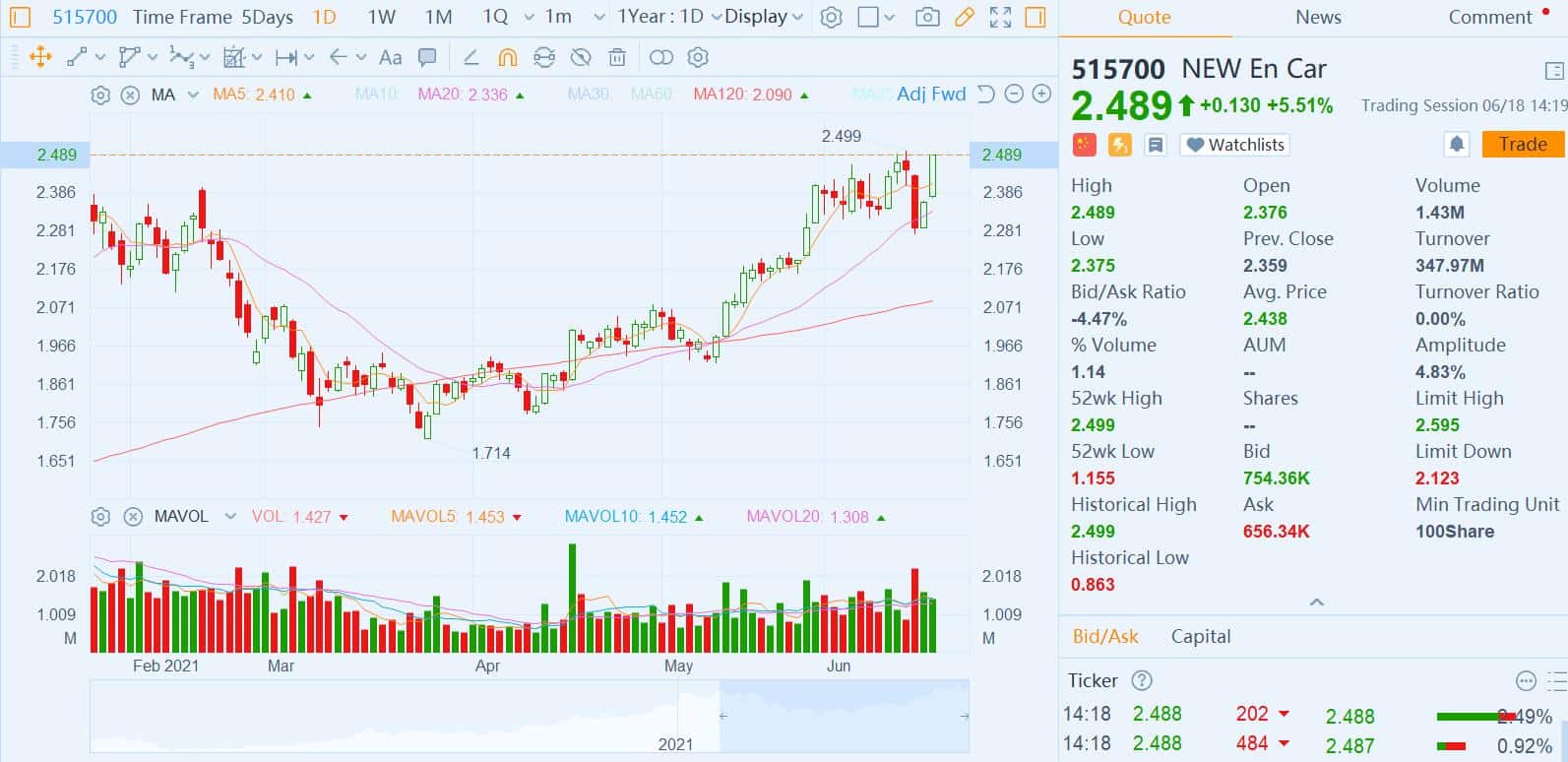Collapse the quote details chevron
1568x762 pixels.
(x=1316, y=602)
